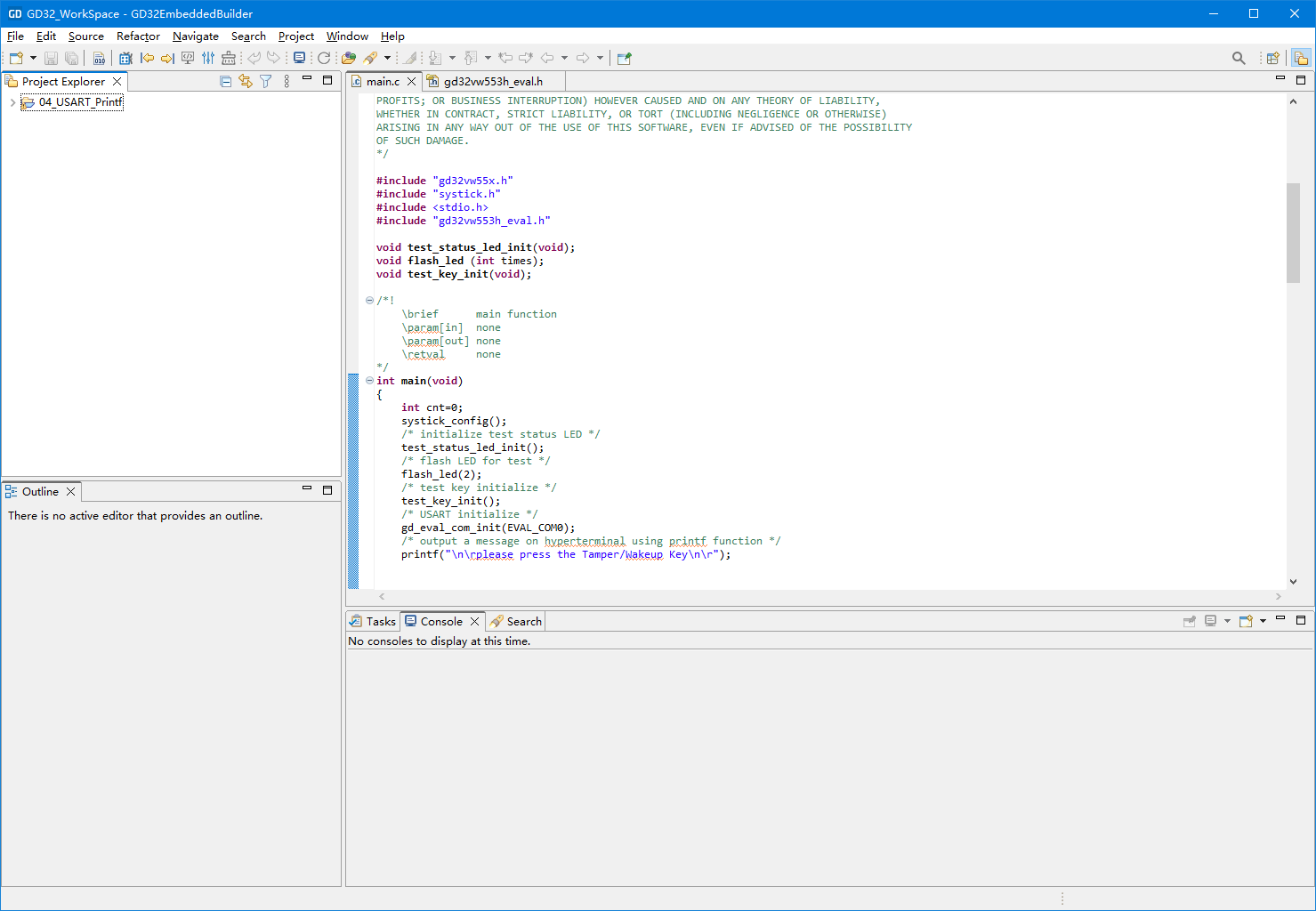
Task: Click the Open Perspective icon
Action: pyautogui.click(x=1272, y=58)
